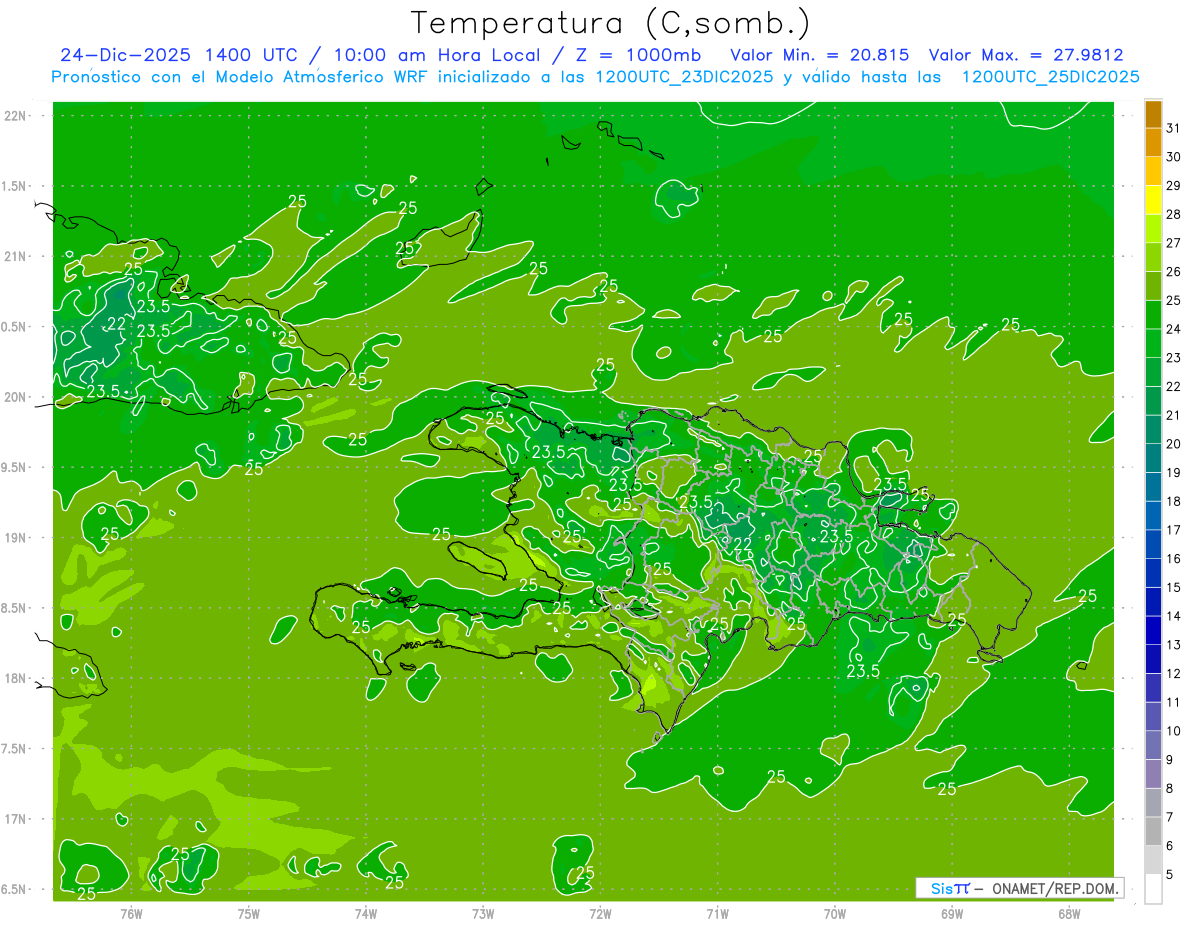The height and width of the screenshot is (927, 1200).
Task: Click the 21N latitude axis label
Action: (x=16, y=257)
